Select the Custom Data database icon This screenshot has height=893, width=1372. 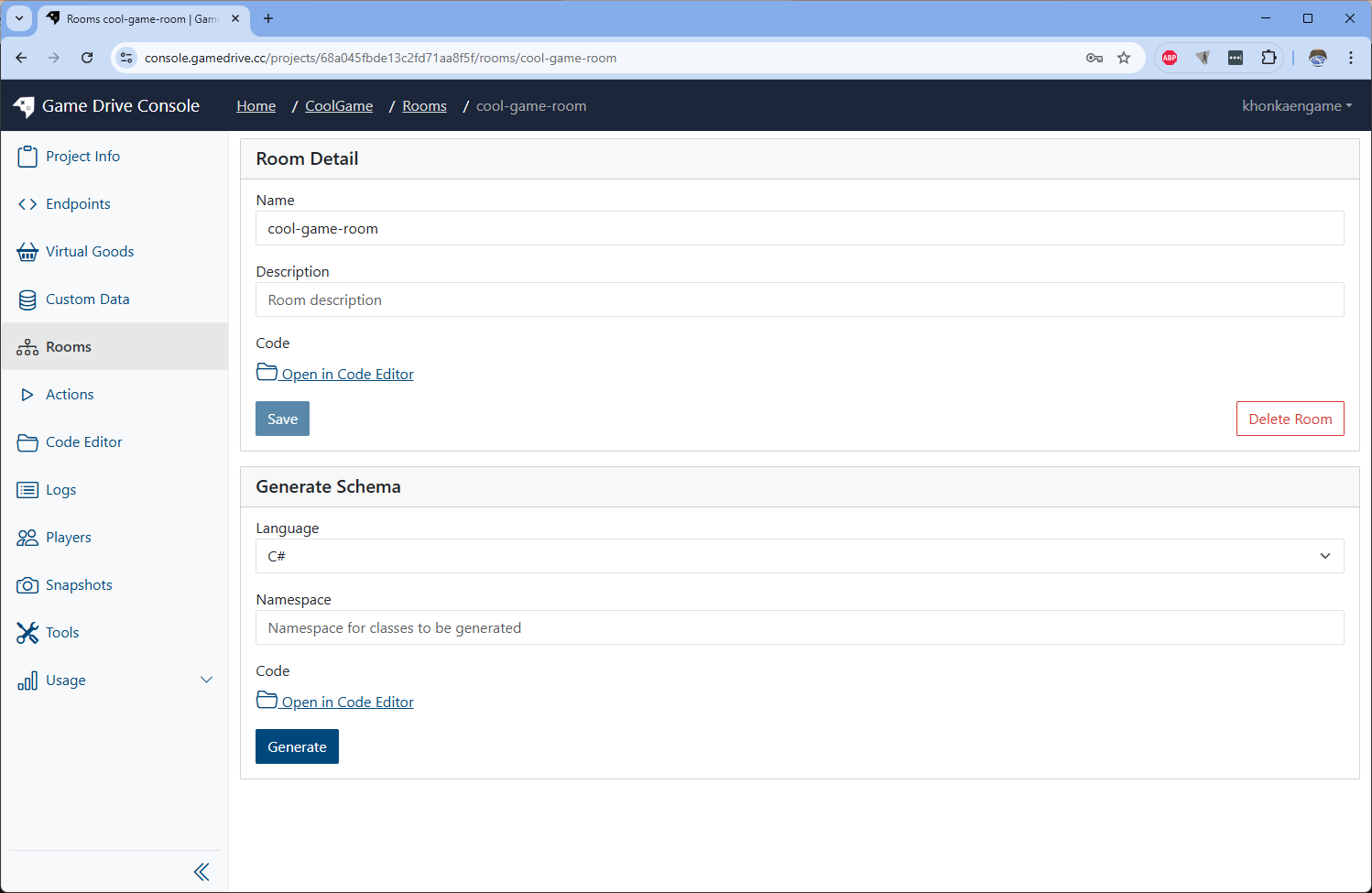[x=27, y=299]
